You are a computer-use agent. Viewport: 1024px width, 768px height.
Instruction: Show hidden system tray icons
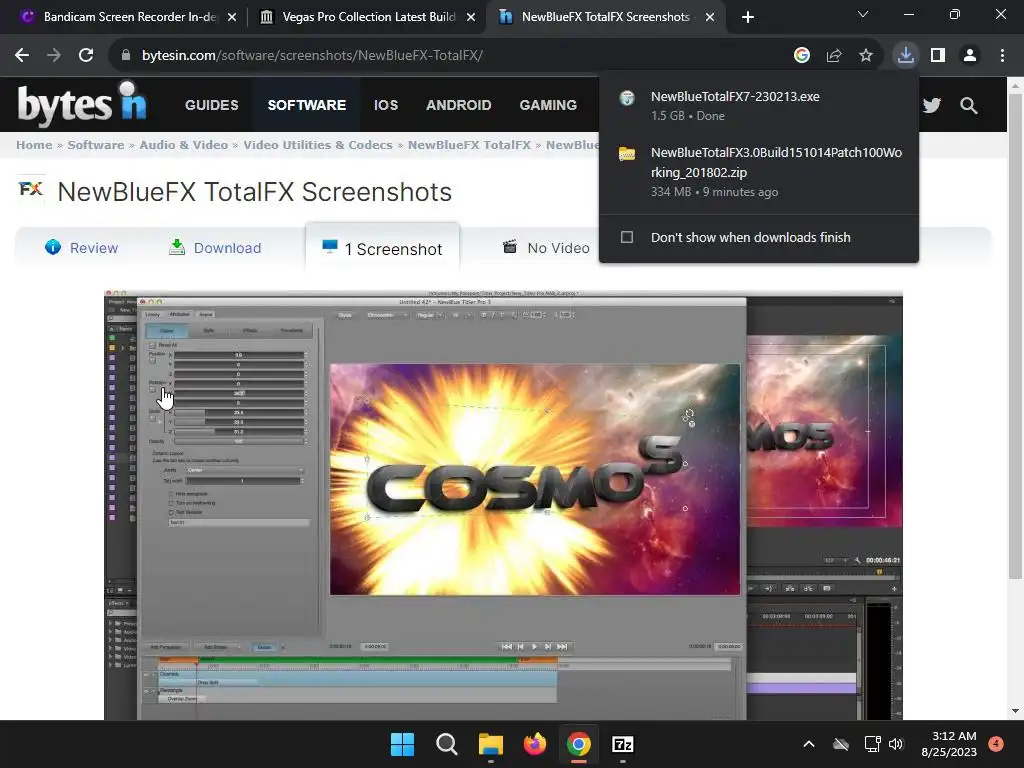point(808,744)
